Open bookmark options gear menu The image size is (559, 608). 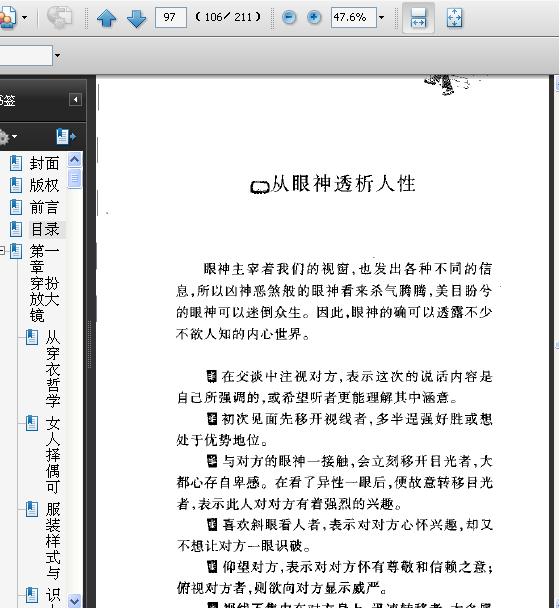click(x=8, y=137)
